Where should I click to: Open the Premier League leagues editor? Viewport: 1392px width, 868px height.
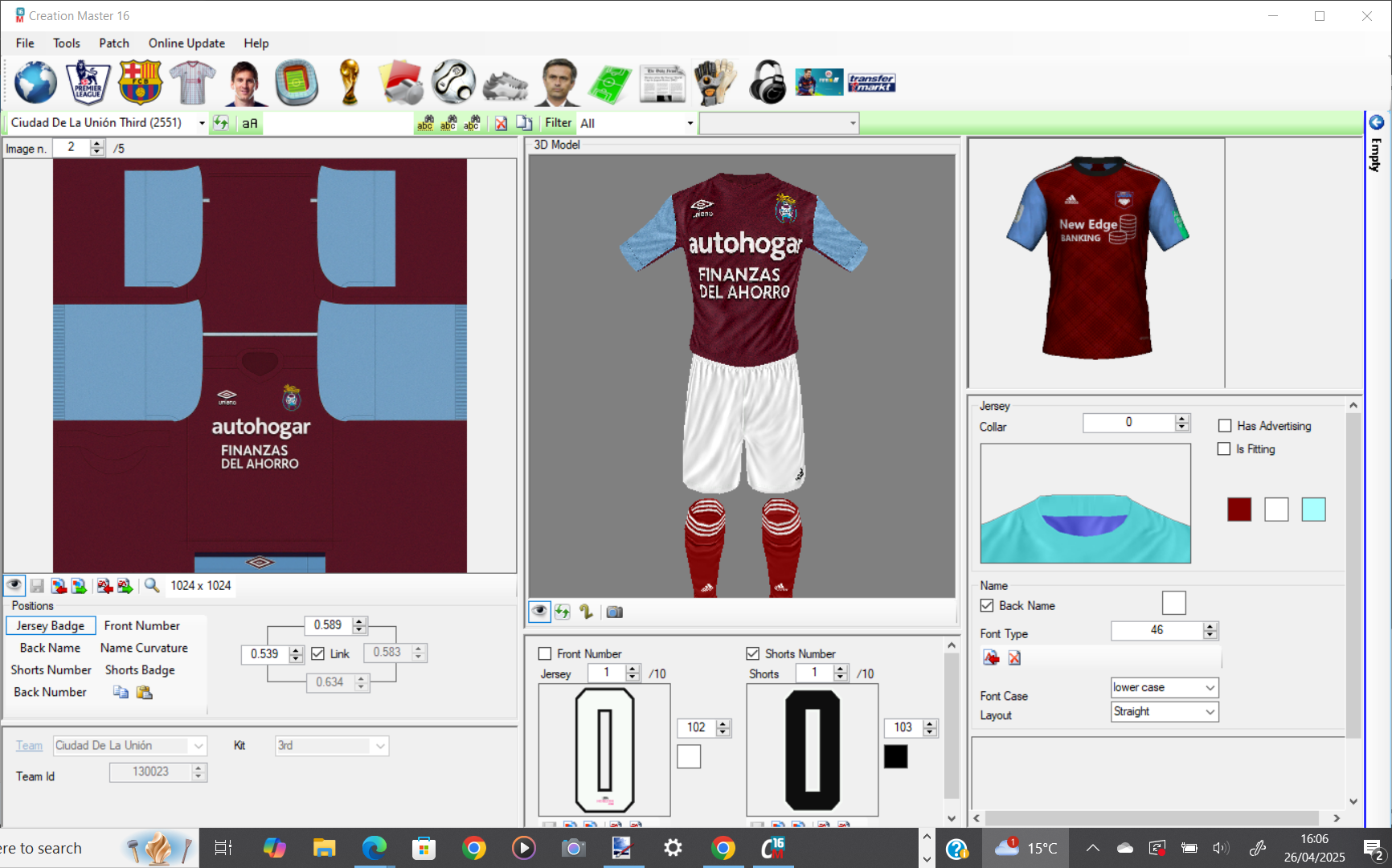click(x=88, y=82)
